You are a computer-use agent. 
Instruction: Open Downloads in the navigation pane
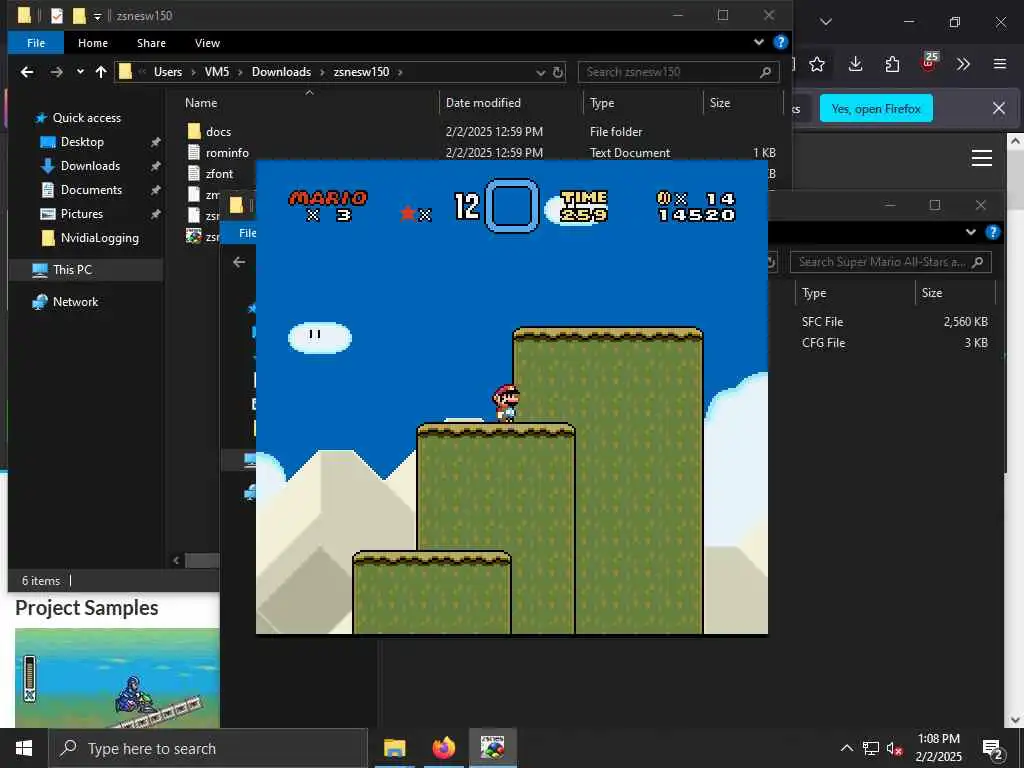(x=90, y=166)
